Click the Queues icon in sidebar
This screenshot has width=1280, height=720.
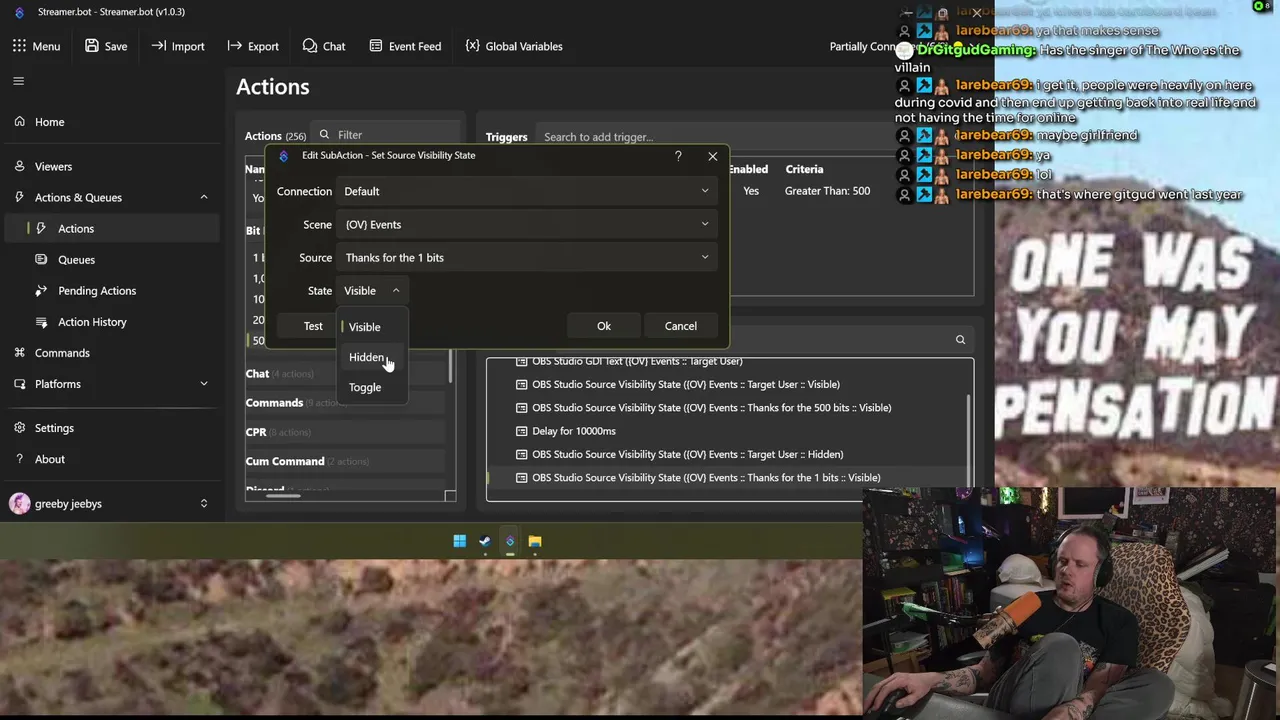coord(41,259)
